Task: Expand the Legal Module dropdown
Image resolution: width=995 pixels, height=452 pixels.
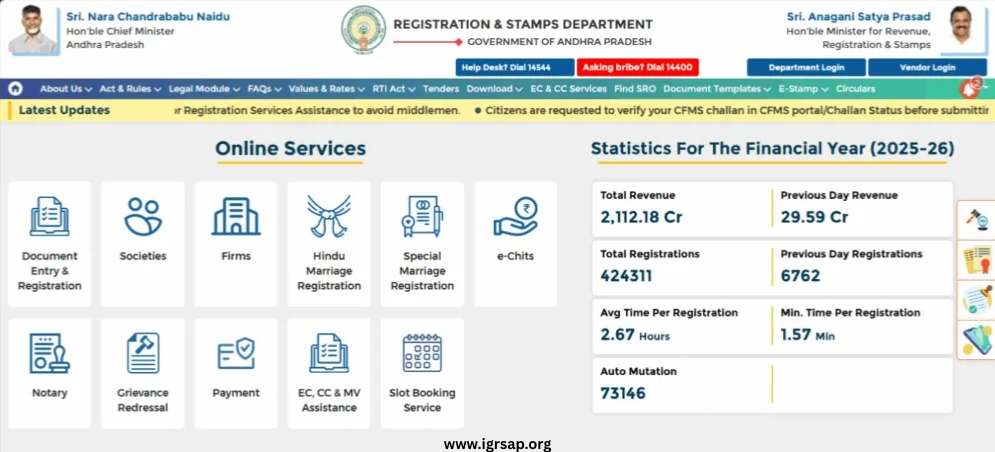Action: 204,89
